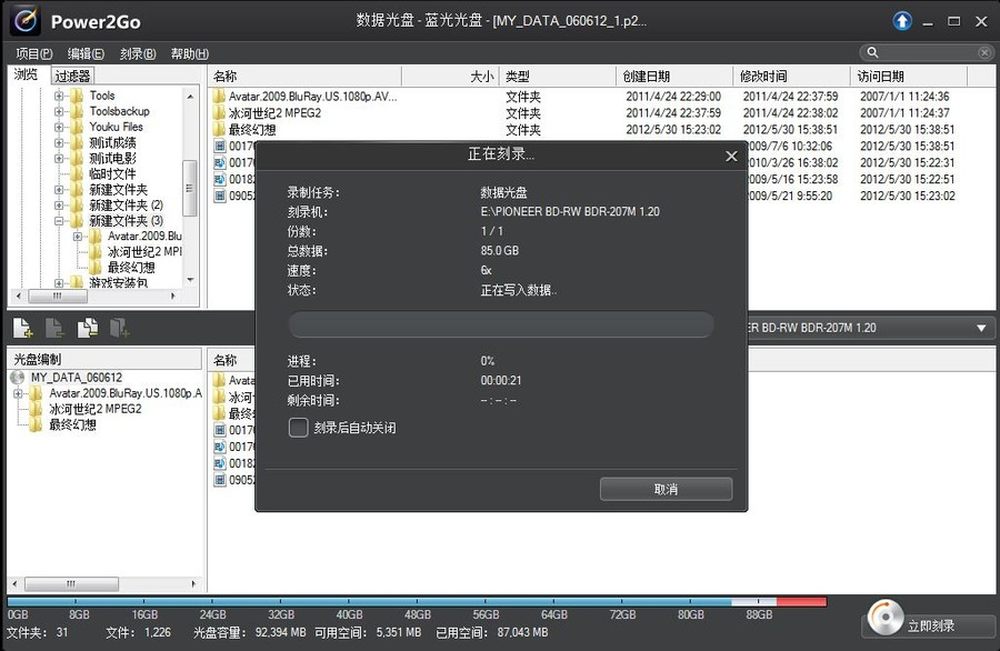Image resolution: width=1000 pixels, height=651 pixels.
Task: Click the blue upgrade arrow icon
Action: click(x=902, y=21)
